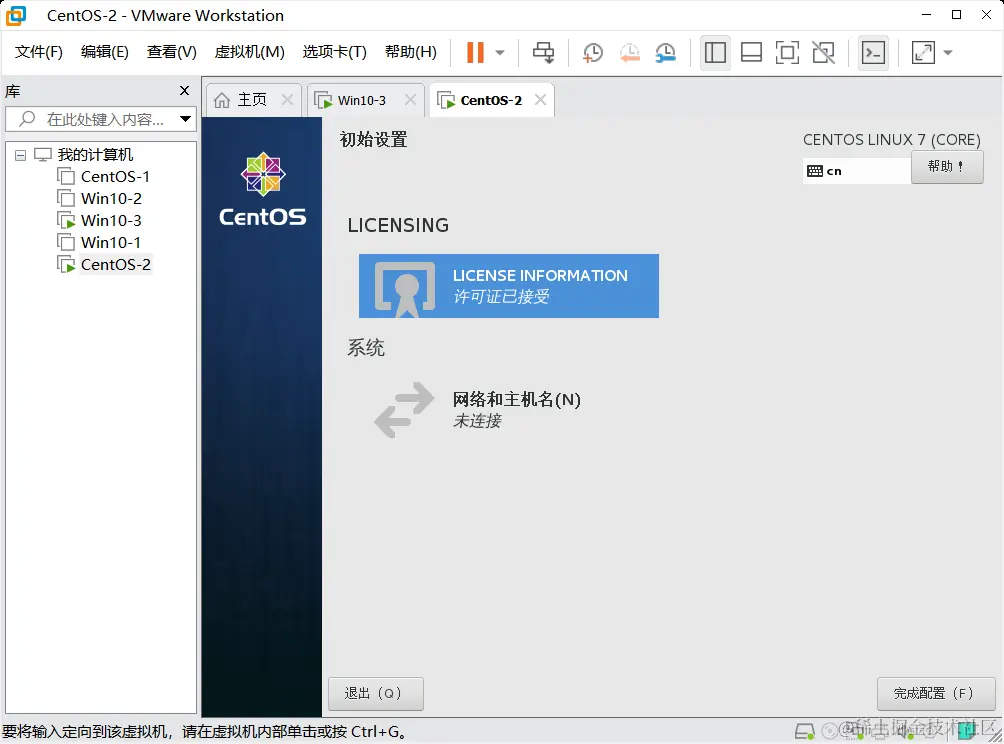Select Win10-2 in the library
This screenshot has height=744, width=1004.
click(x=111, y=198)
